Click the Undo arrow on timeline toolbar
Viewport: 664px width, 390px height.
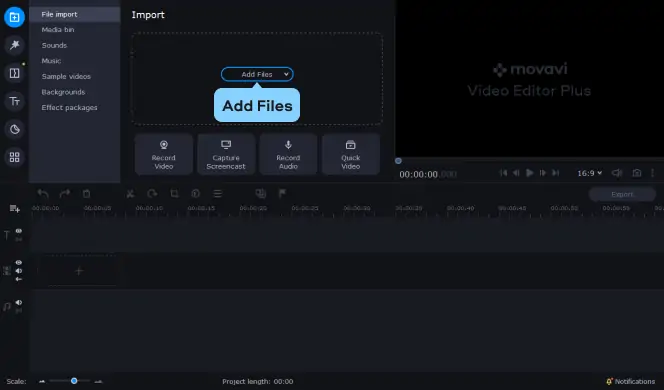pyautogui.click(x=43, y=194)
